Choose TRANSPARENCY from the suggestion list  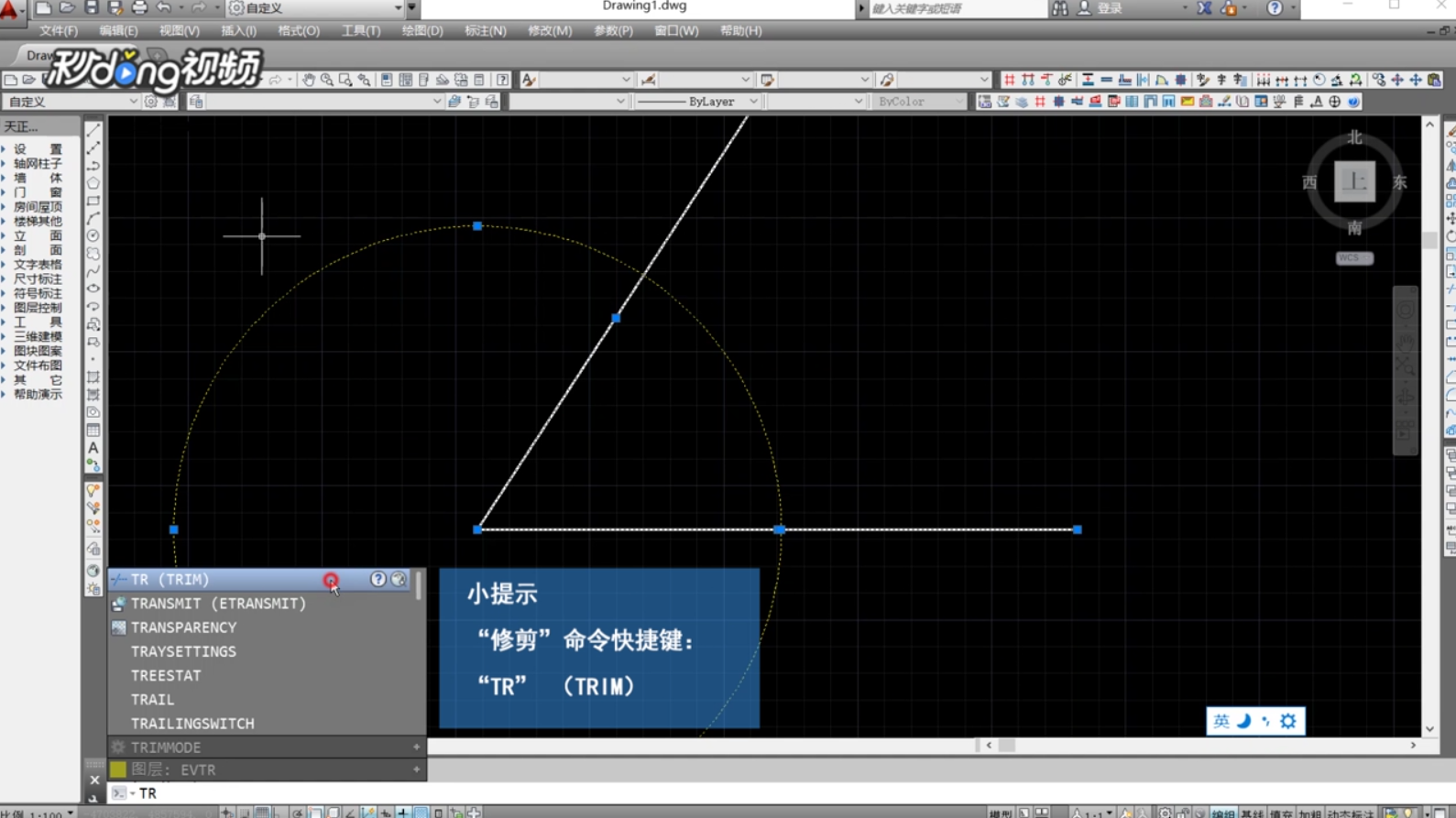click(x=267, y=627)
